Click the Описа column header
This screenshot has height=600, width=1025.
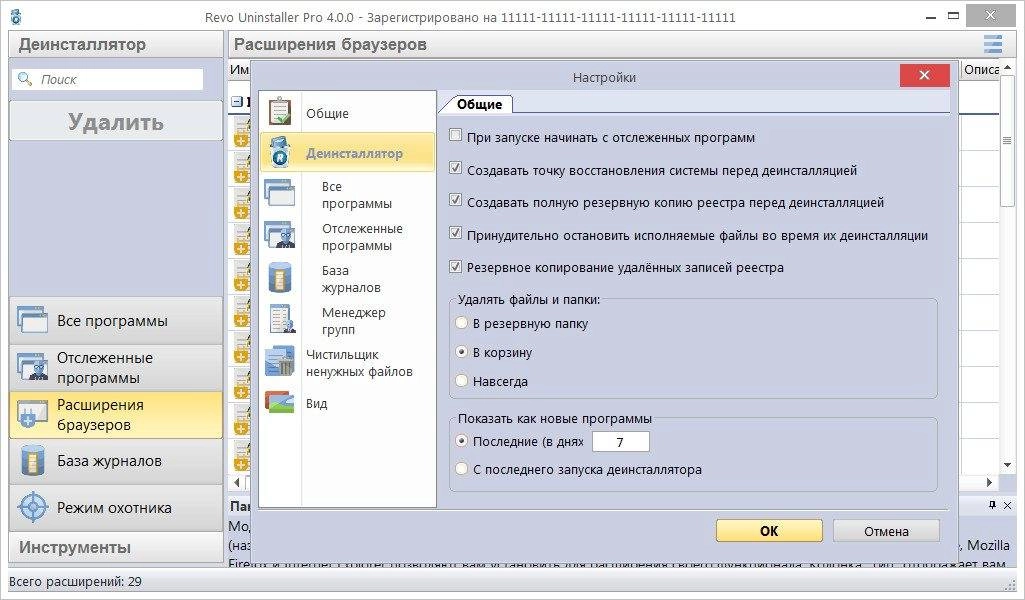tap(981, 69)
